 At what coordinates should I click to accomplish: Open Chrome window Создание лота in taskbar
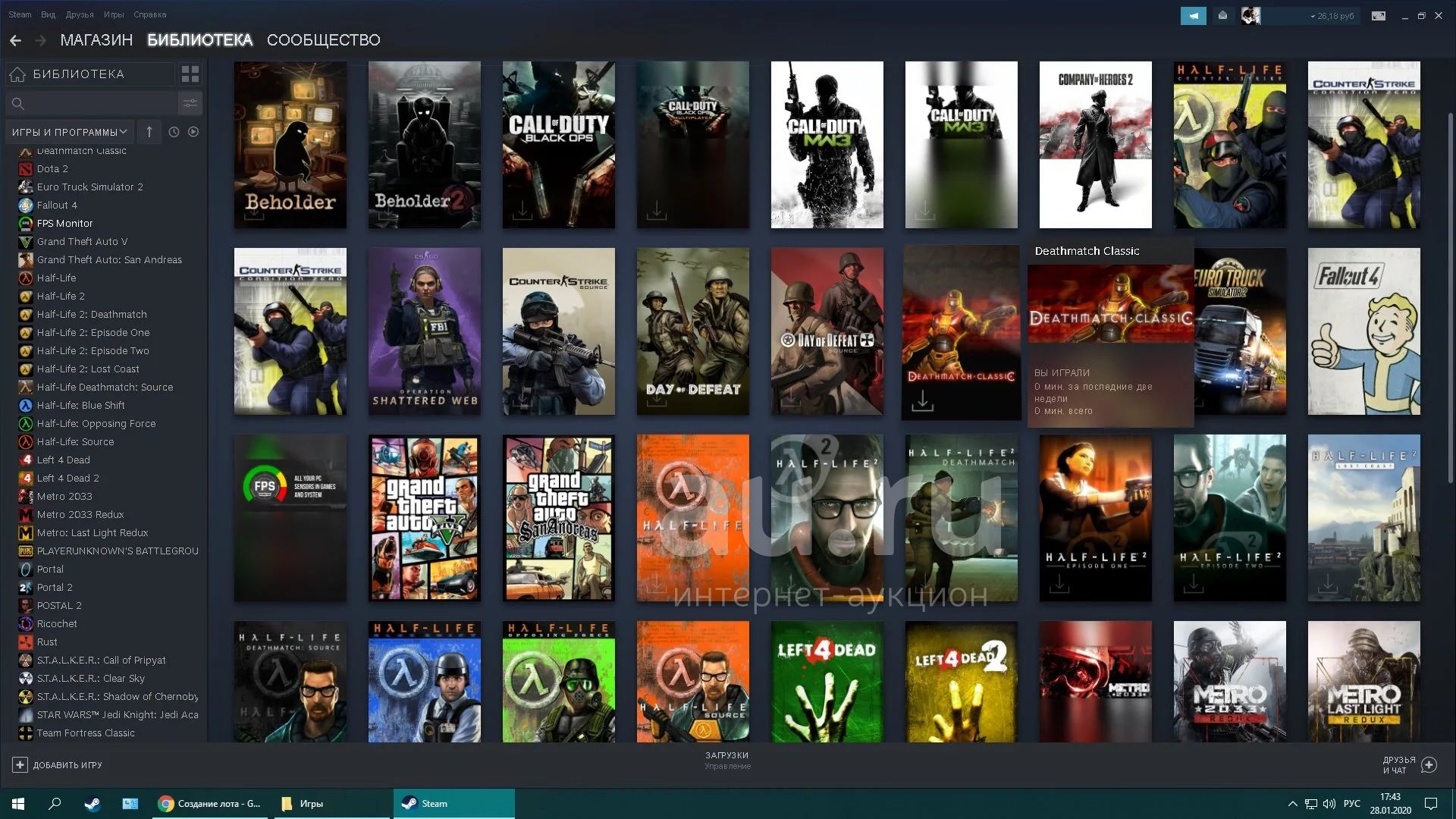210,804
